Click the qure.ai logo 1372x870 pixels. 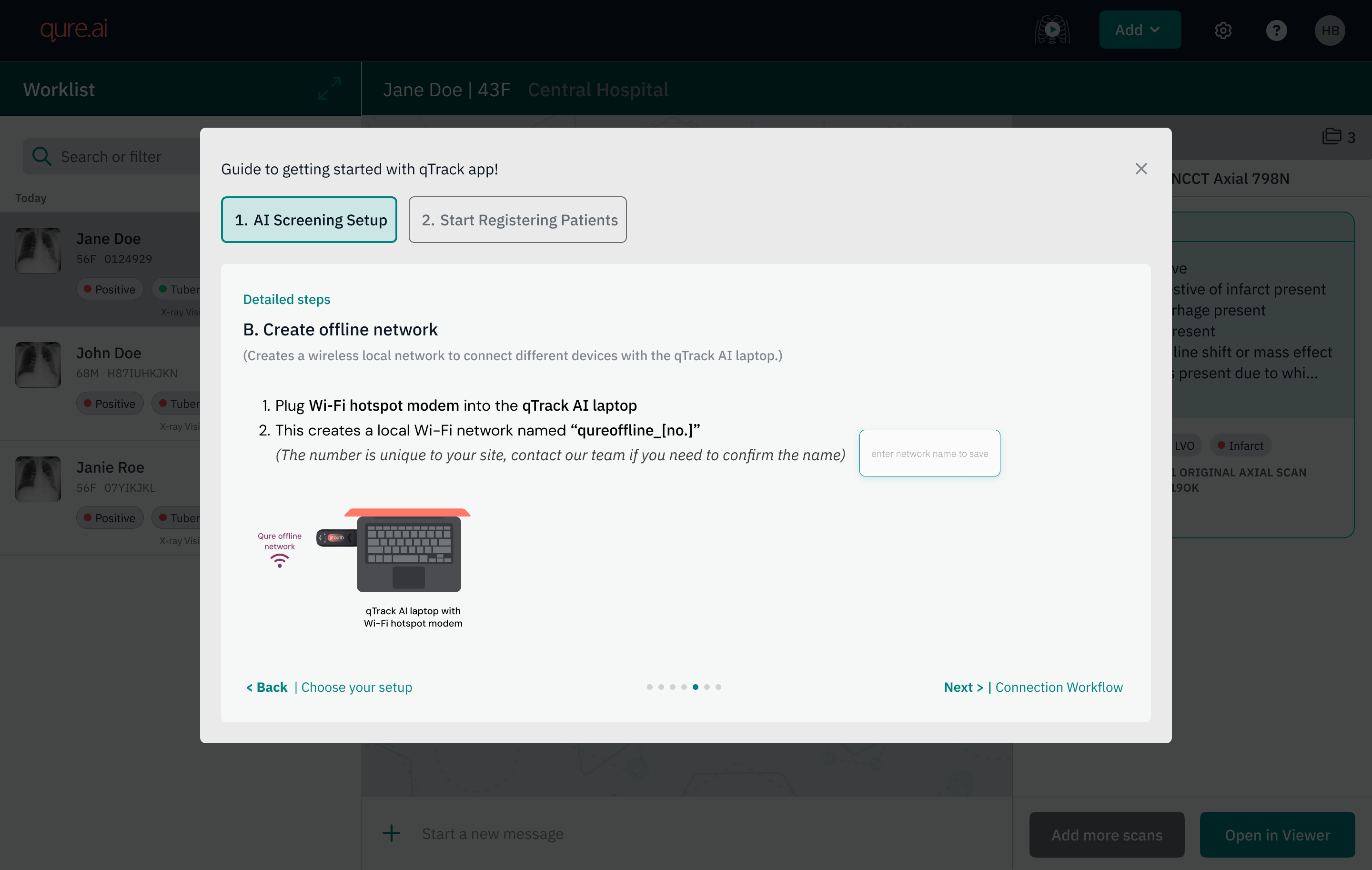coord(73,29)
